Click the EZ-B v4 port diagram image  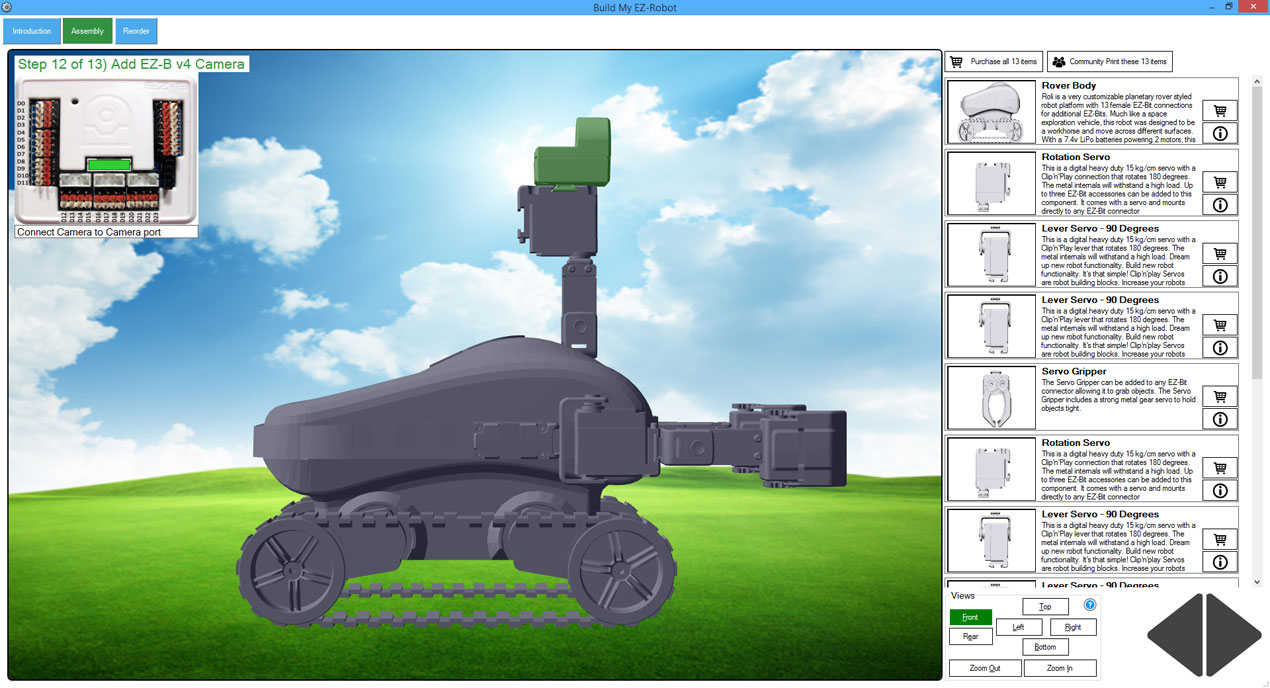pyautogui.click(x=106, y=149)
